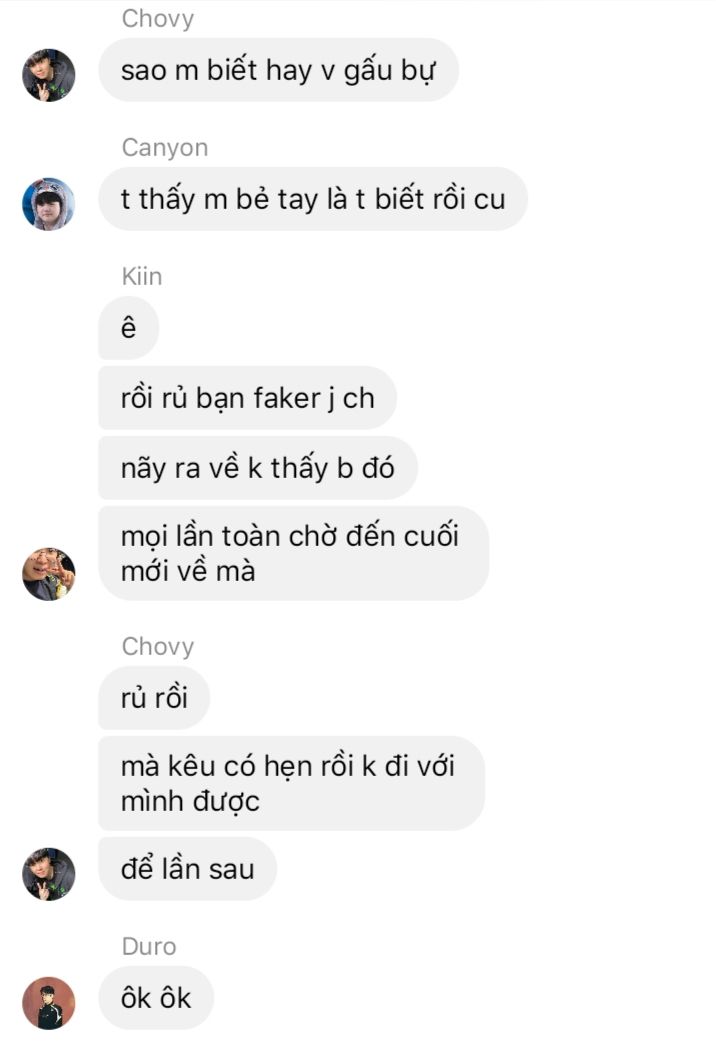Click the Kiin sender name label
Screen dimensions: 716x1056
click(142, 276)
